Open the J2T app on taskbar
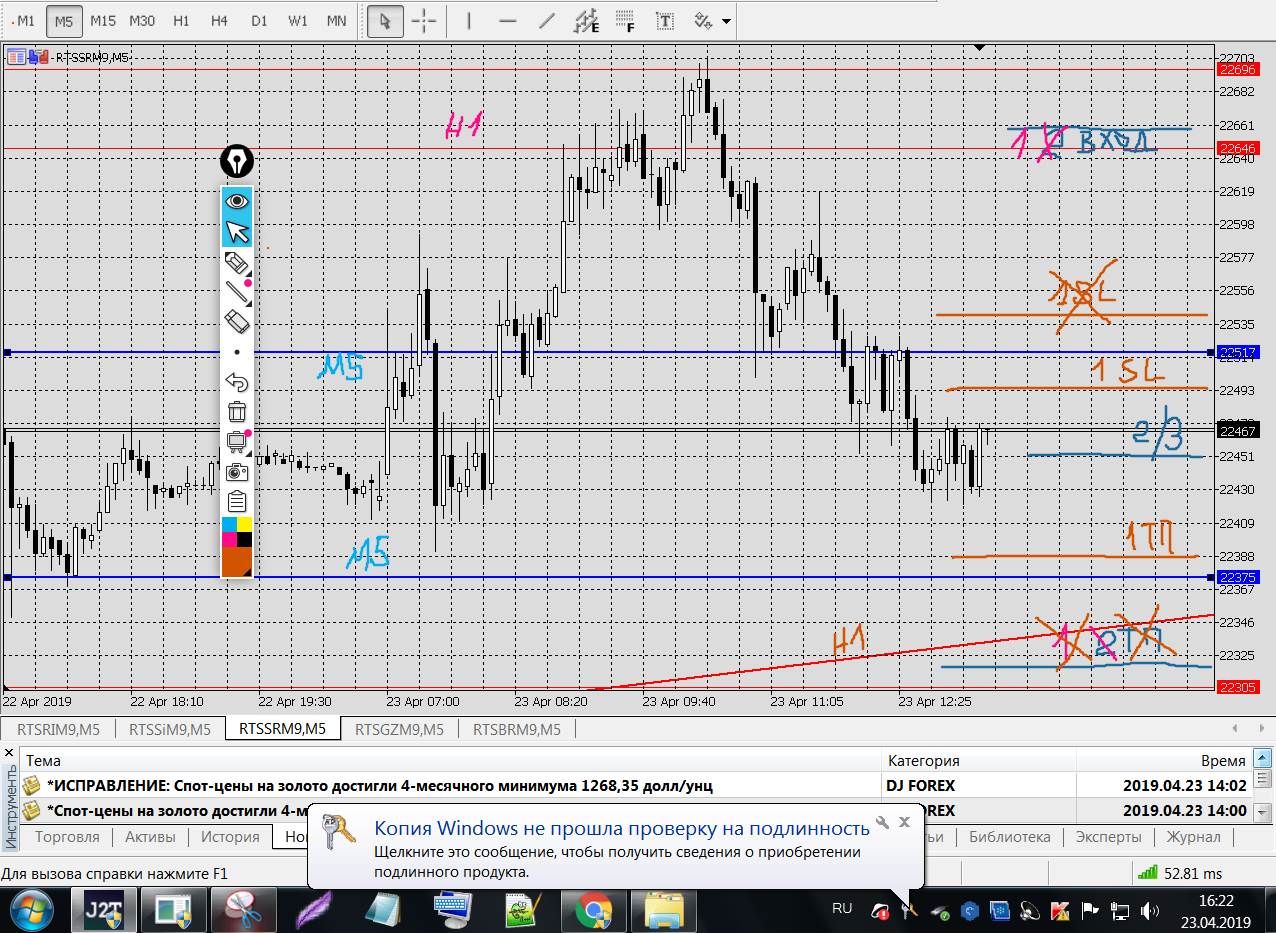 click(103, 910)
